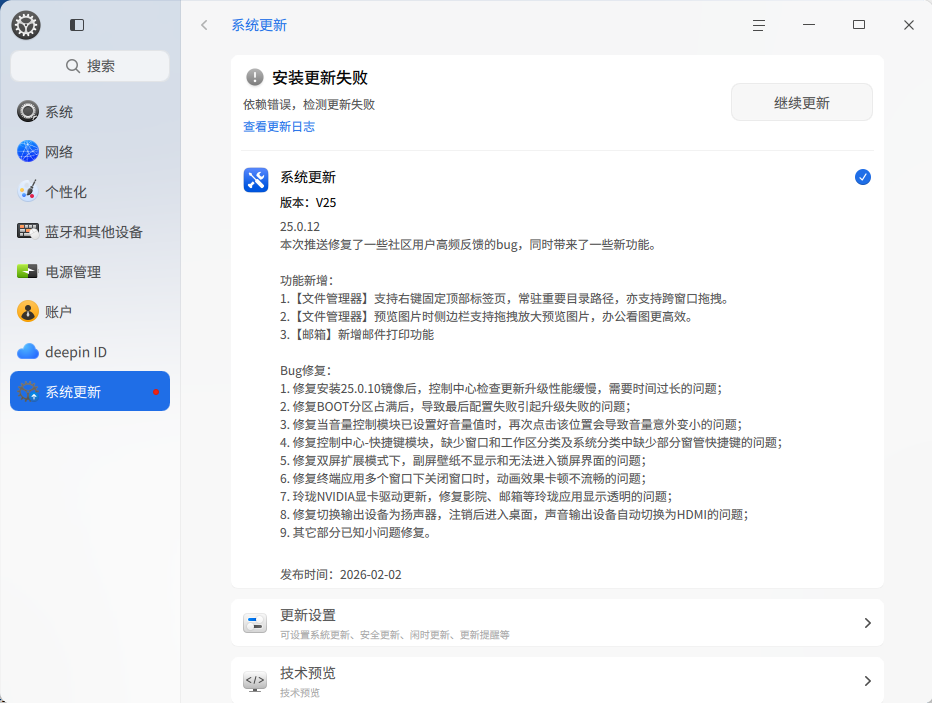Select 系统更新 in the sidebar
The width and height of the screenshot is (932, 703).
(90, 392)
